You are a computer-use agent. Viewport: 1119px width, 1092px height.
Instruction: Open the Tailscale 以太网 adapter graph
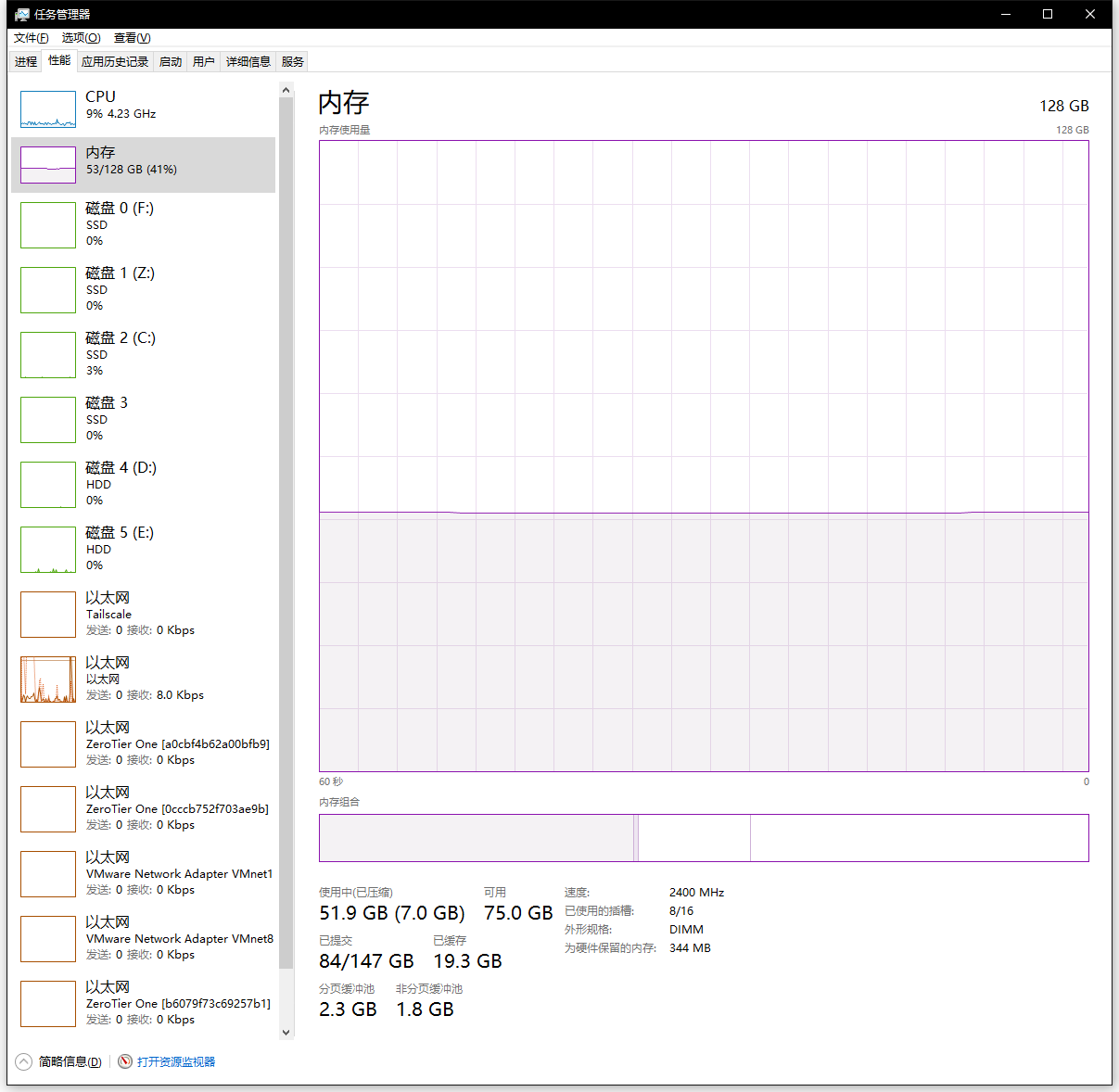point(139,613)
